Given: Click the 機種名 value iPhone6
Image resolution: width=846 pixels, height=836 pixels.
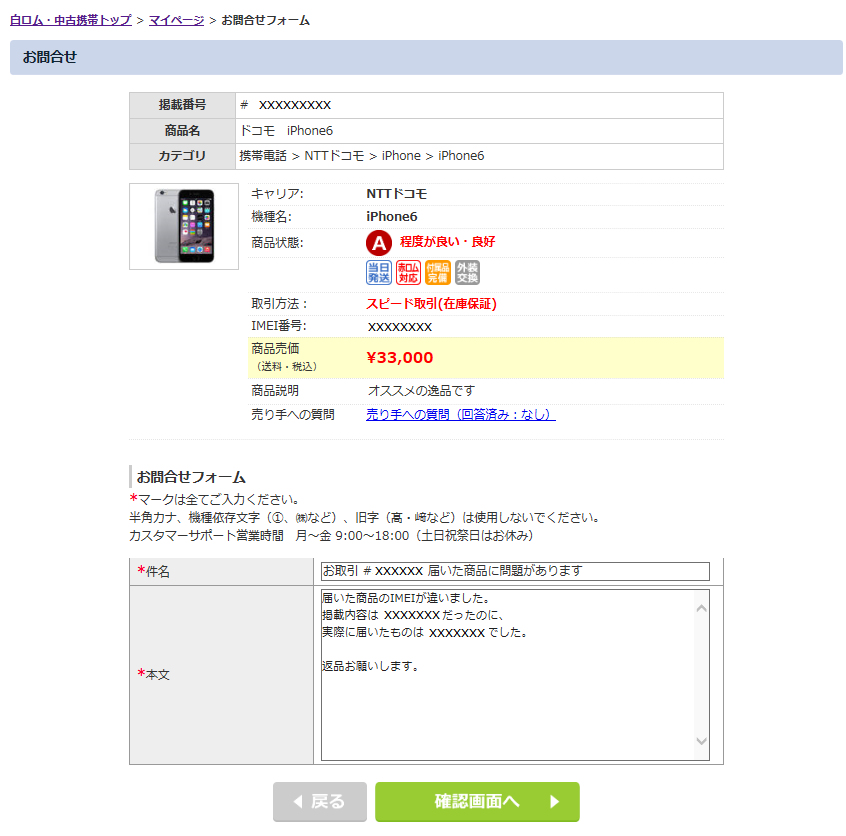Looking at the screenshot, I should [392, 216].
